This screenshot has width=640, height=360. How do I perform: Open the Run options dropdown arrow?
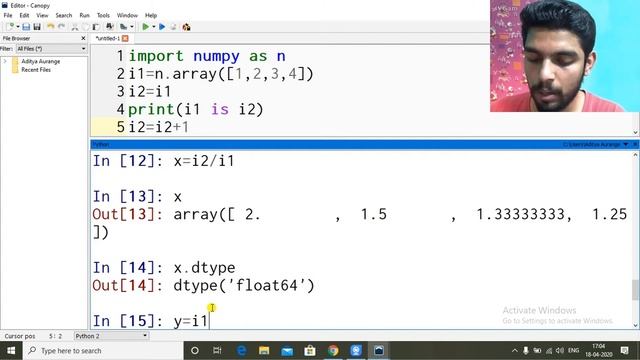click(x=153, y=27)
